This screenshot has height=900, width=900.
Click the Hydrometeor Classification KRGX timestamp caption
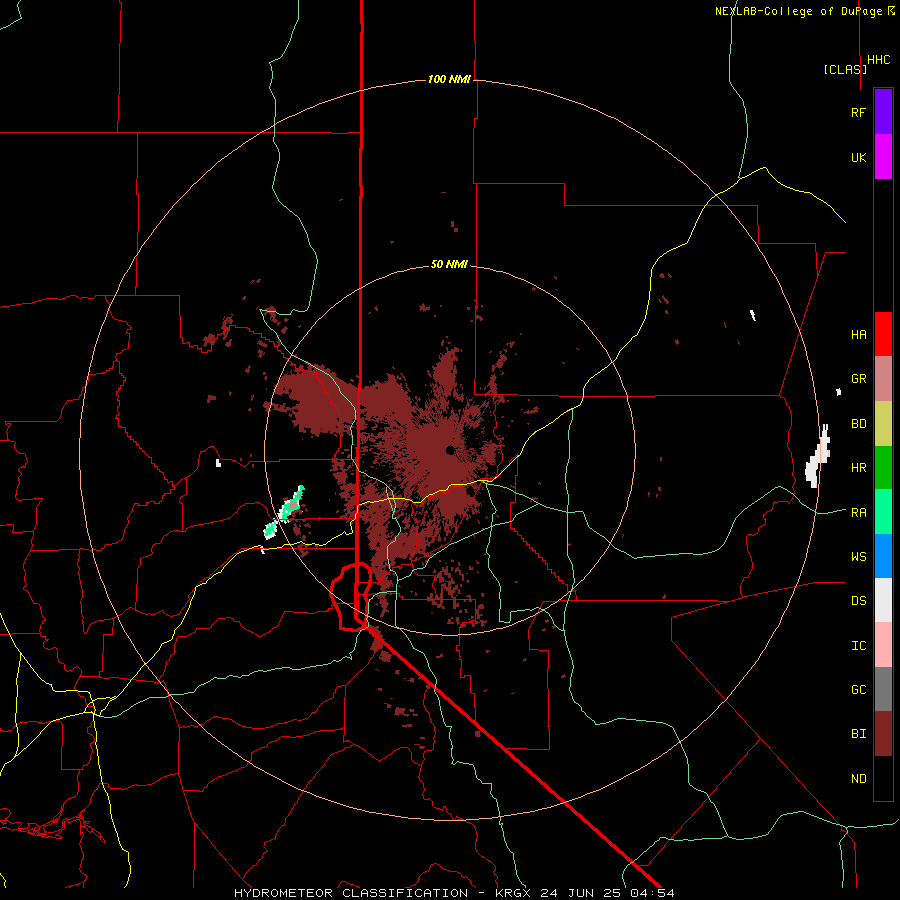pos(454,893)
